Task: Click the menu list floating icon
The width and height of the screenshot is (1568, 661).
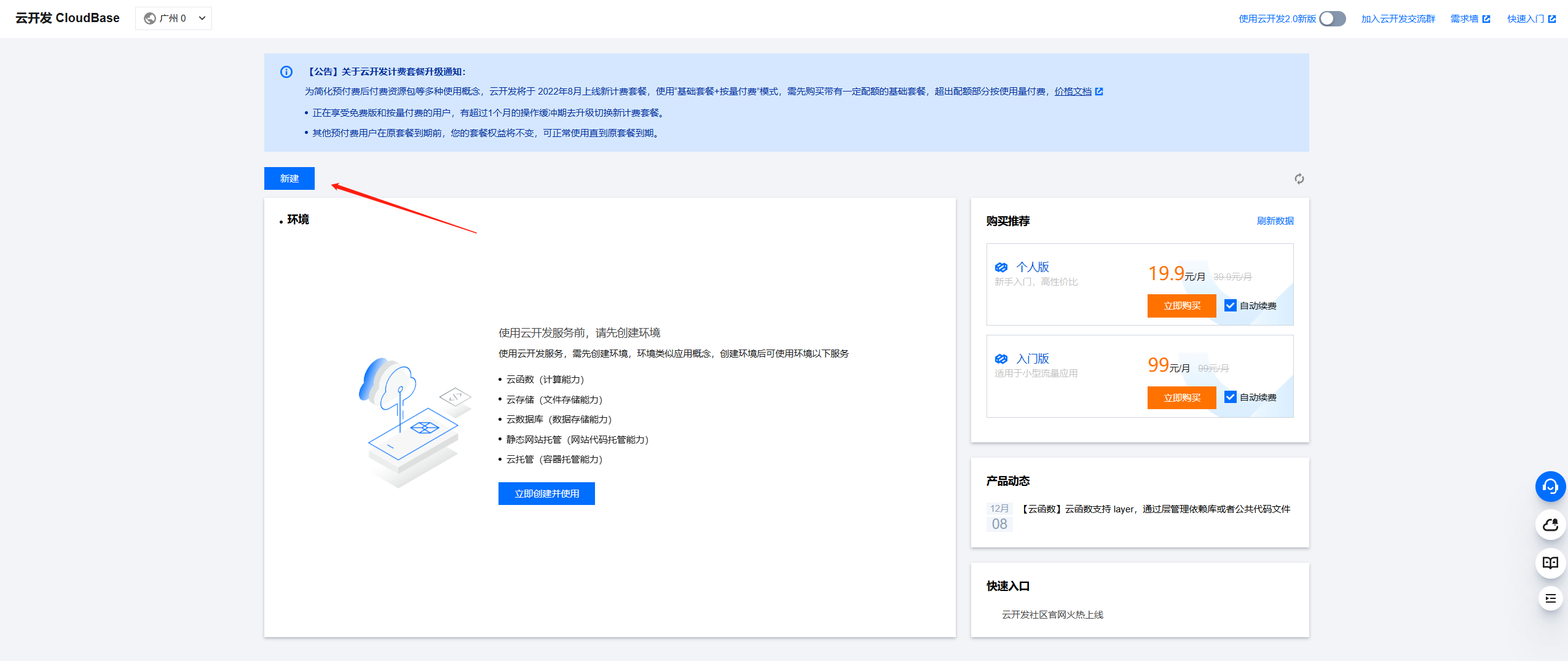Action: pyautogui.click(x=1550, y=598)
